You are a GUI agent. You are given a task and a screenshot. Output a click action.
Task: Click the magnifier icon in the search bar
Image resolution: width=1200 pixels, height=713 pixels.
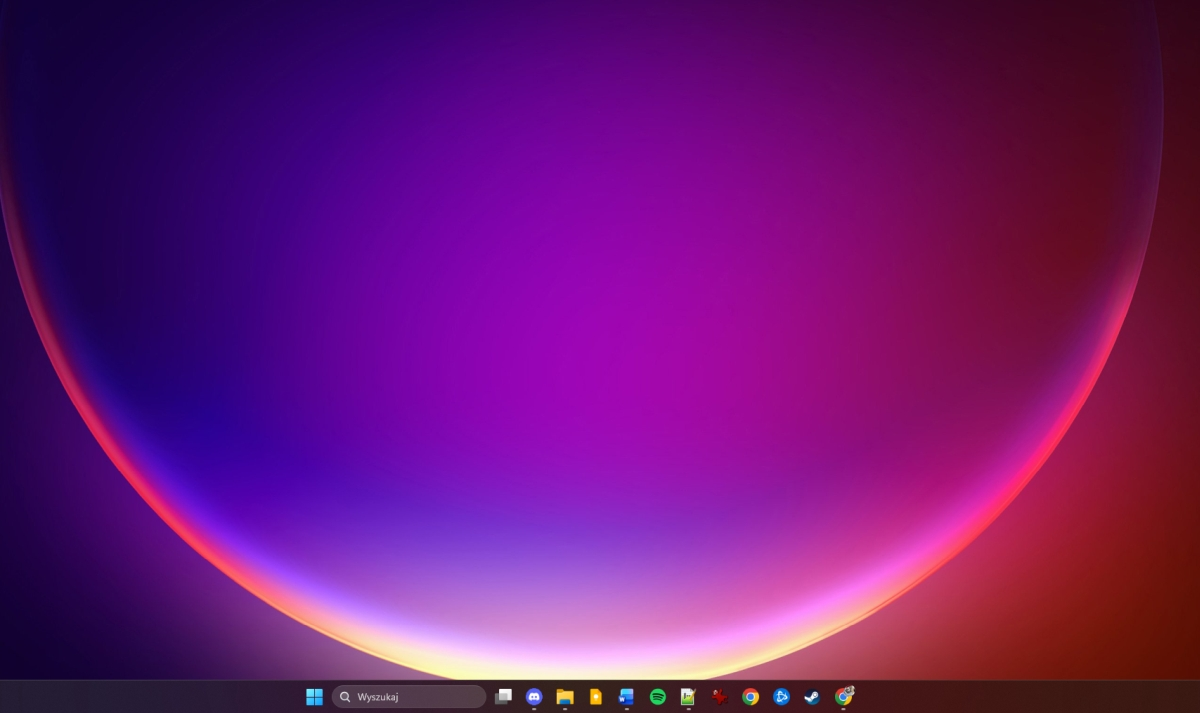(x=344, y=696)
